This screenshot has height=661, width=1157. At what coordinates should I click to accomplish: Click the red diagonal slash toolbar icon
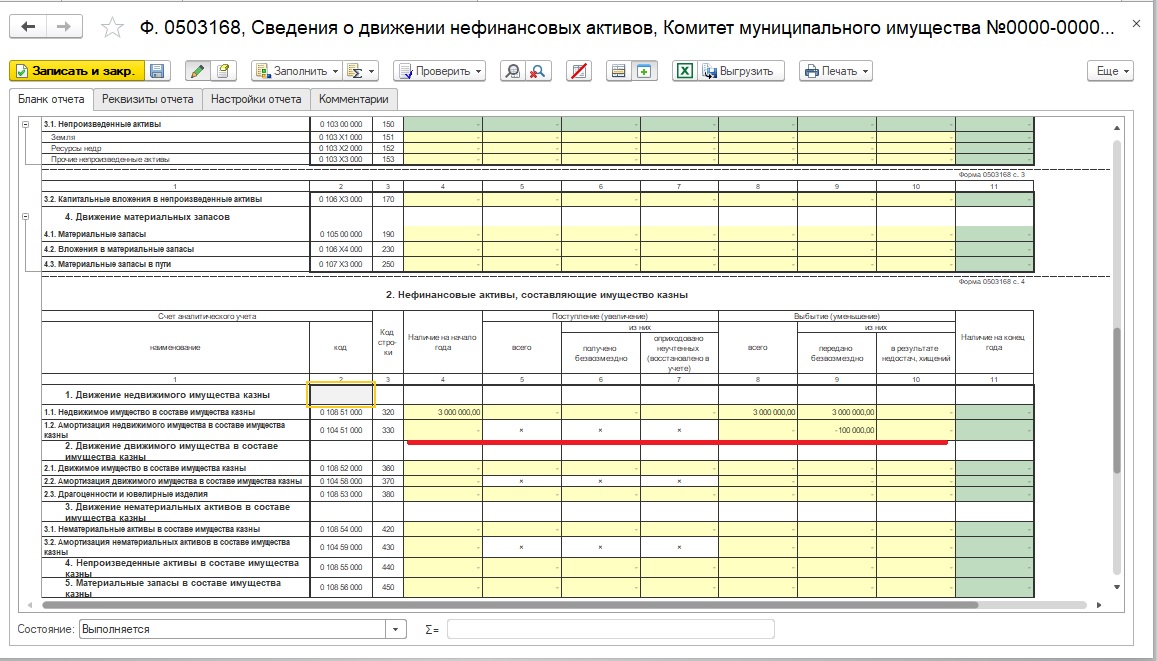click(577, 71)
